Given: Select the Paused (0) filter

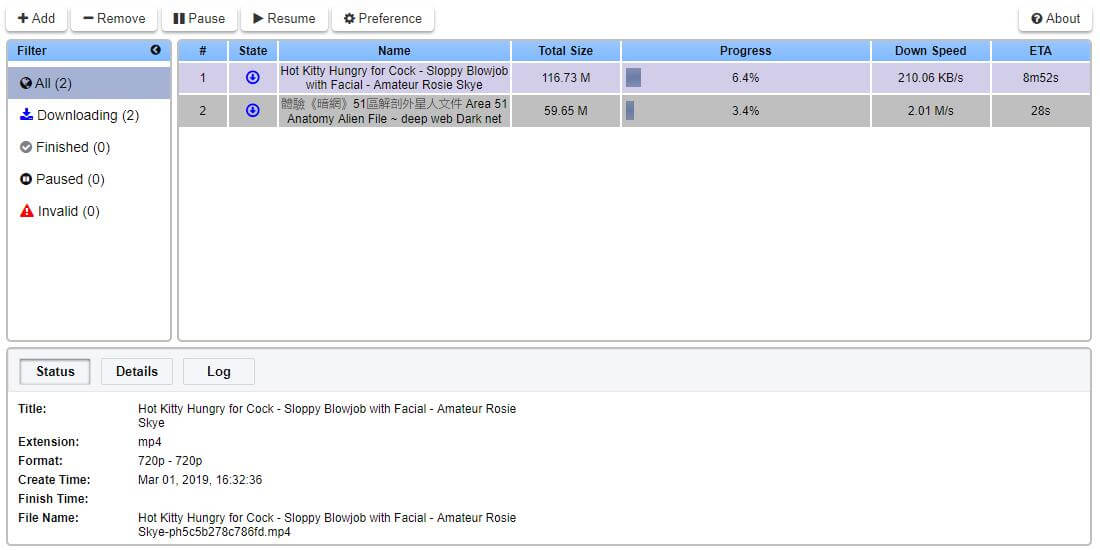Looking at the screenshot, I should coord(89,180).
